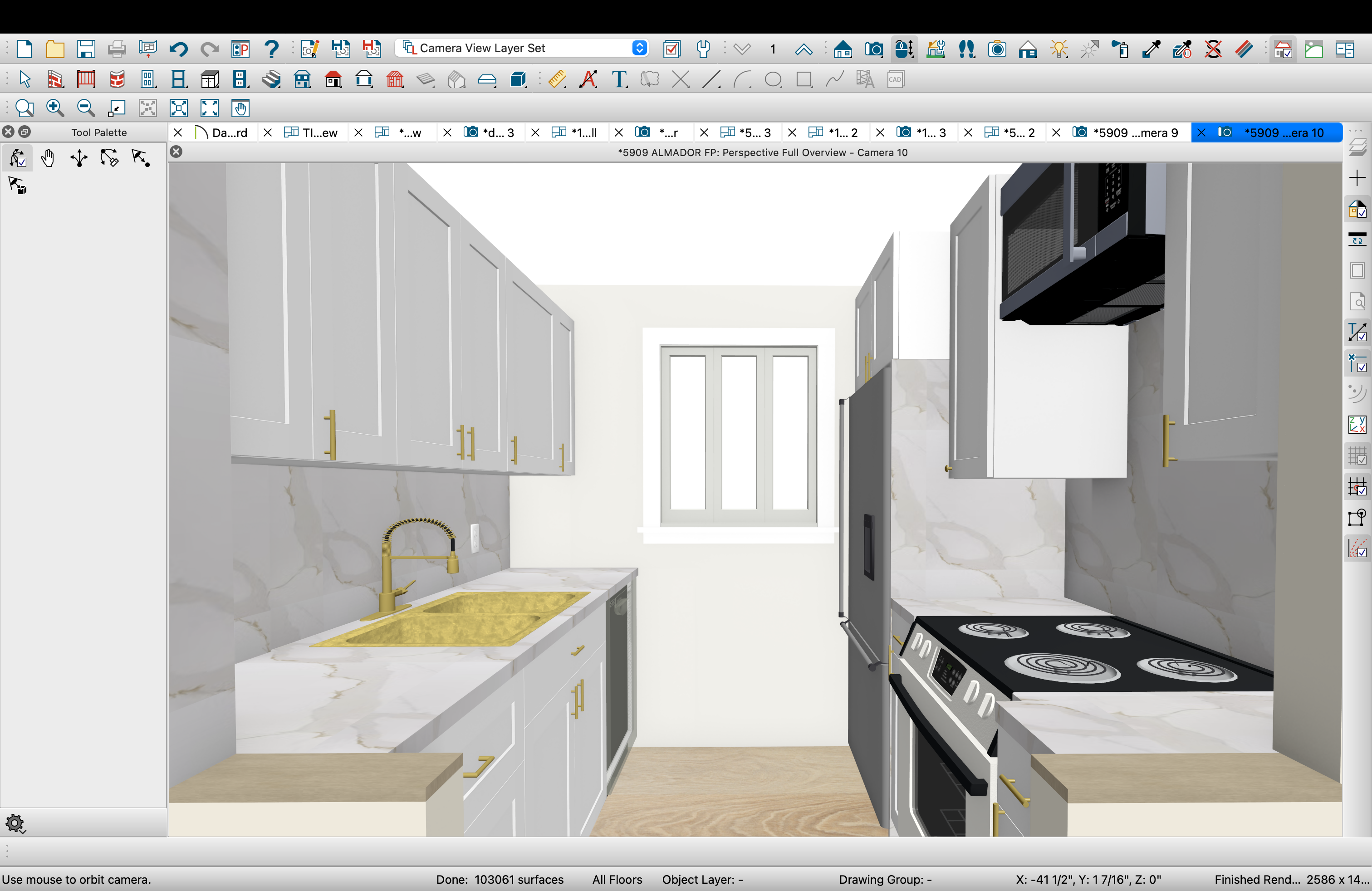Close the Da...rd tab
Image resolution: width=1372 pixels, height=891 pixels.
[178, 132]
